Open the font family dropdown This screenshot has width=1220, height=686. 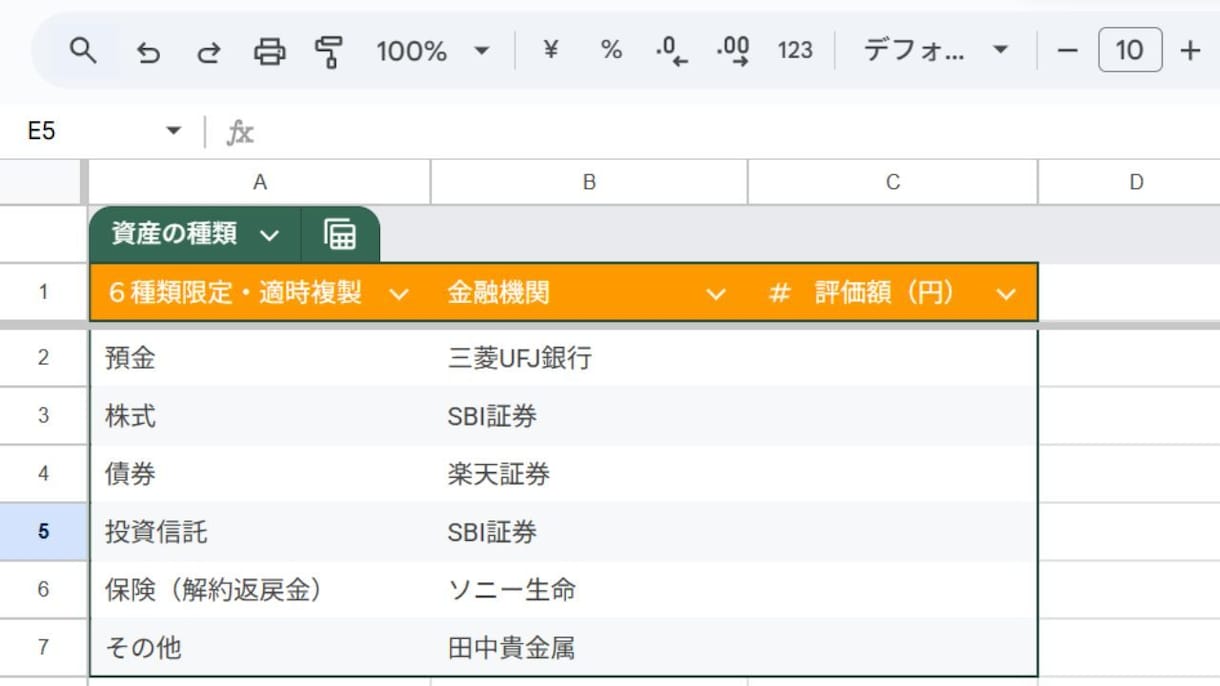[935, 51]
